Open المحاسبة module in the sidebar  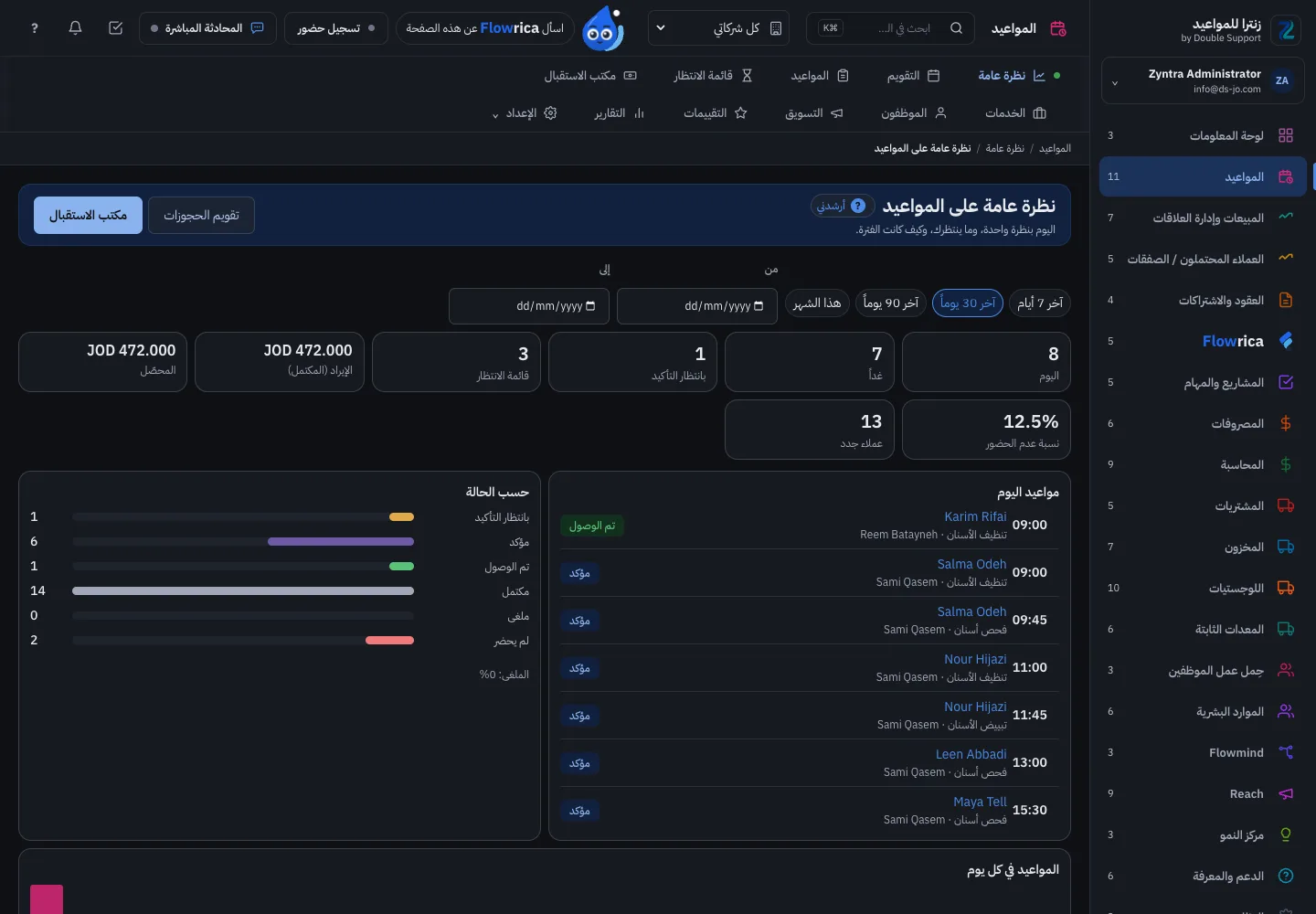click(1202, 464)
